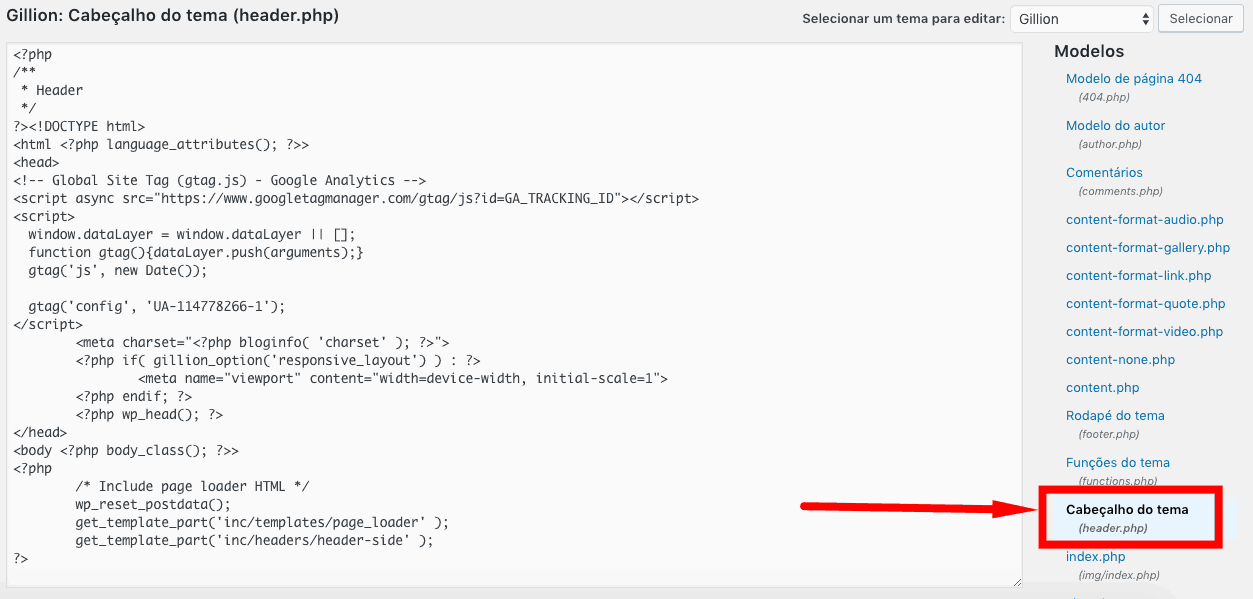Click the wp_head() line in the editor
Viewport: 1253px width, 599px height.
[149, 414]
